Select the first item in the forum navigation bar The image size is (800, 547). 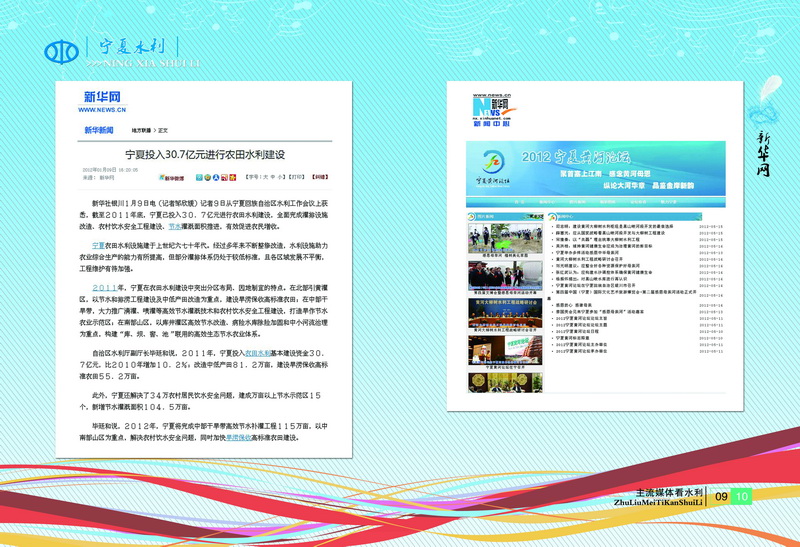[x=519, y=202]
